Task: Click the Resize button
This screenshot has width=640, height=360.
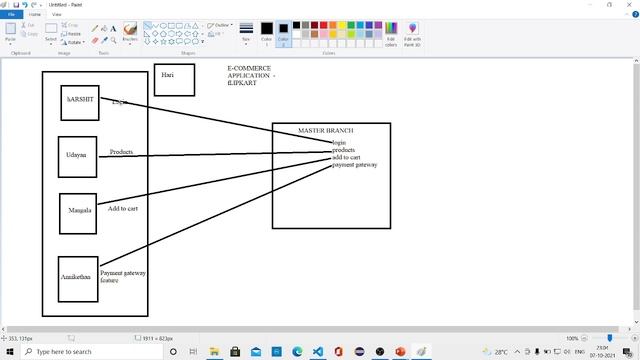Action: [x=71, y=33]
